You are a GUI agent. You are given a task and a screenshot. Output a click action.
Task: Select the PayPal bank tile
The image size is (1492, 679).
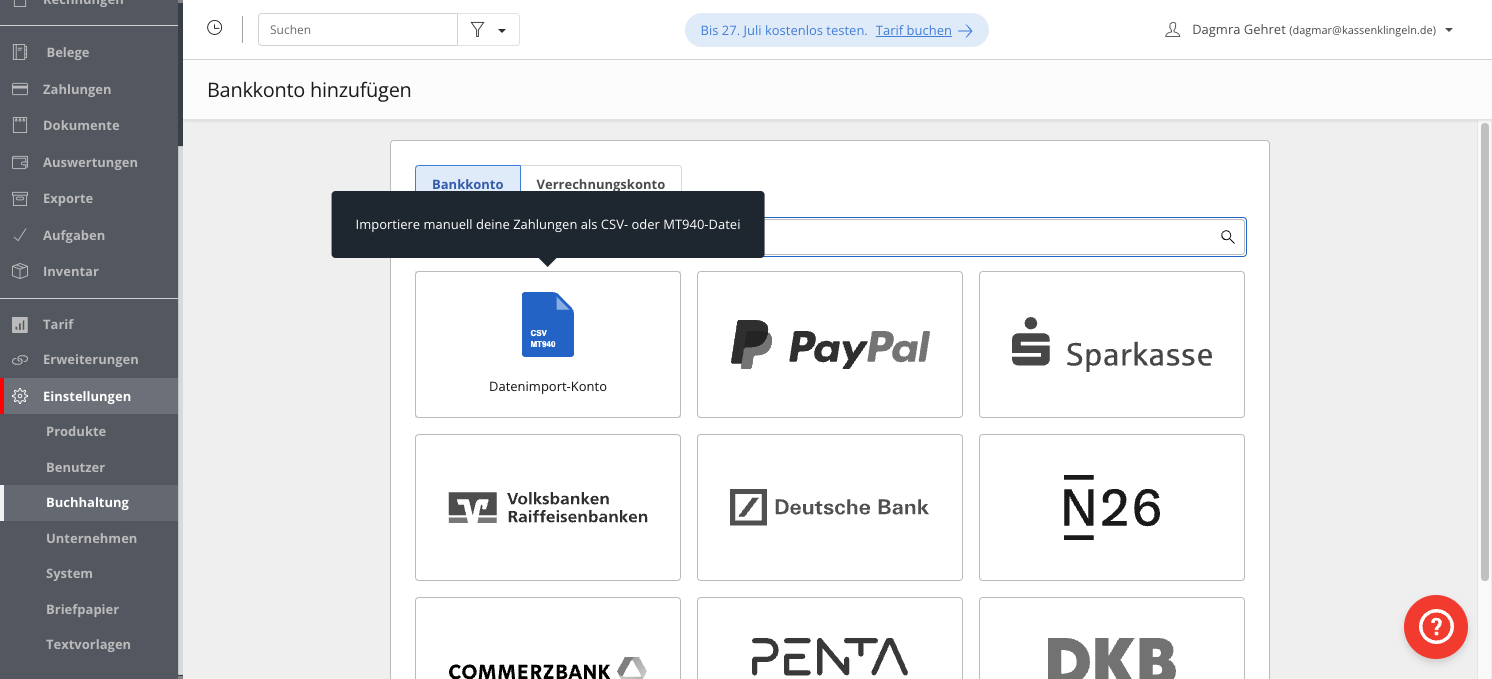(830, 344)
